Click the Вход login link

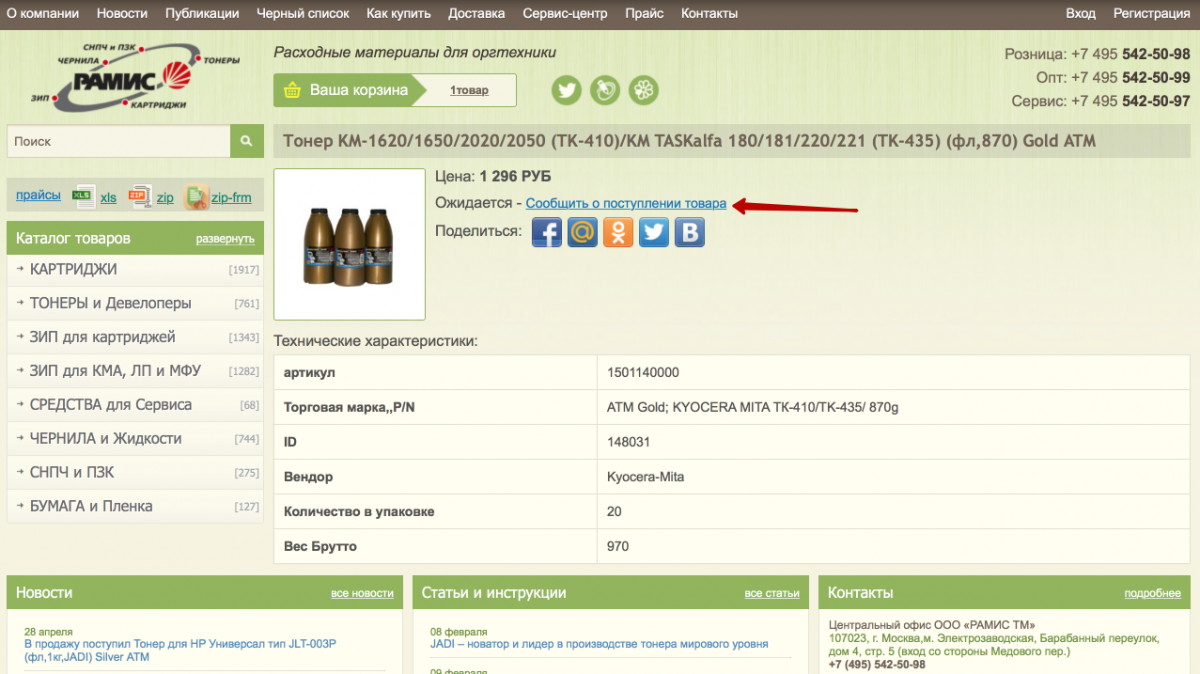pos(1080,13)
